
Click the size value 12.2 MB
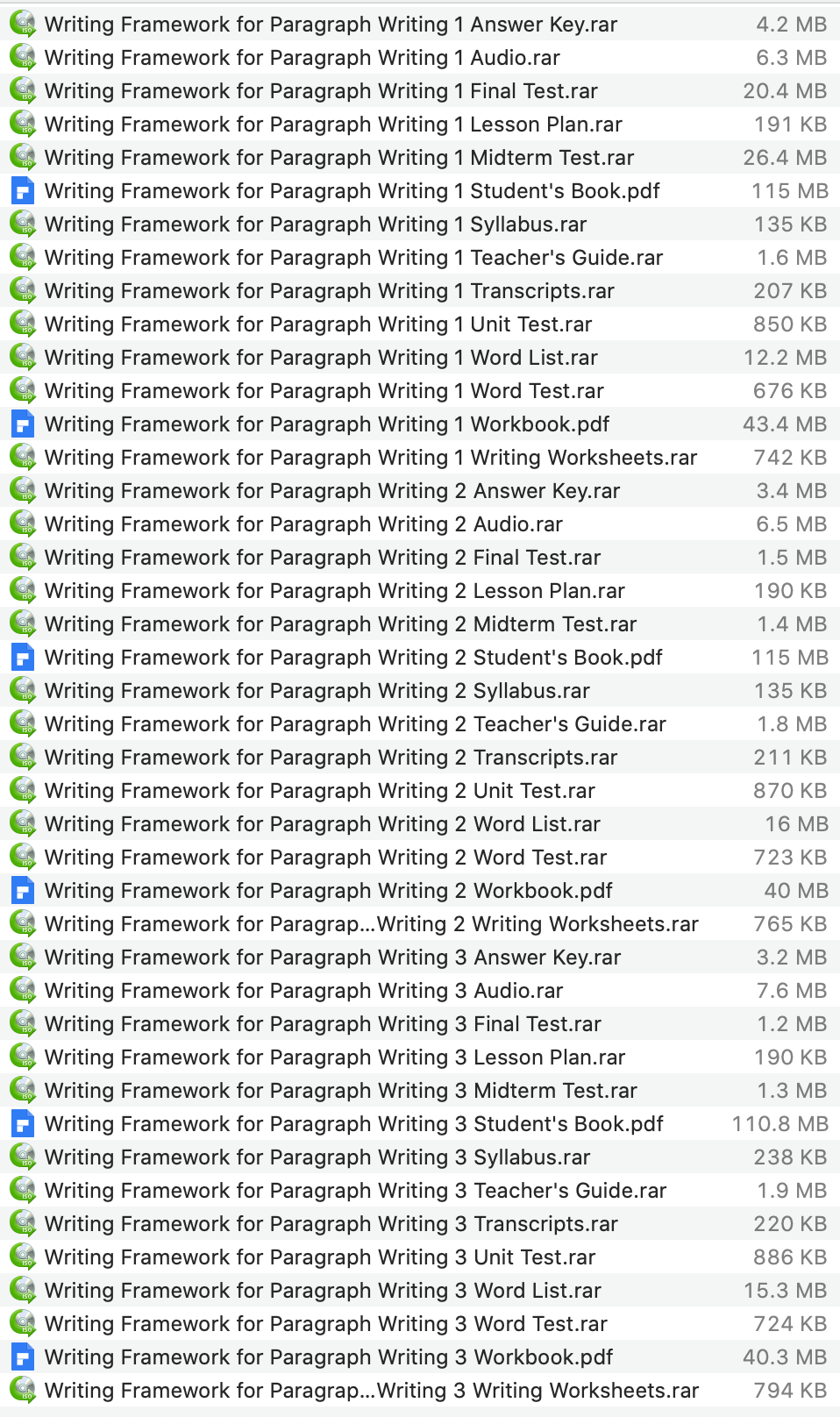coord(786,357)
